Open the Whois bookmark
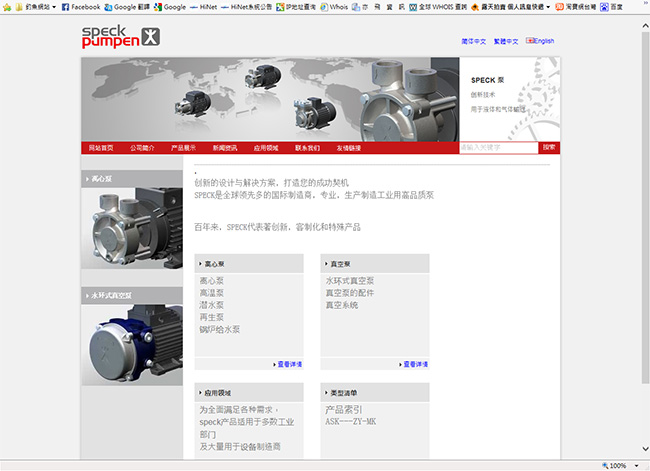 click(339, 6)
